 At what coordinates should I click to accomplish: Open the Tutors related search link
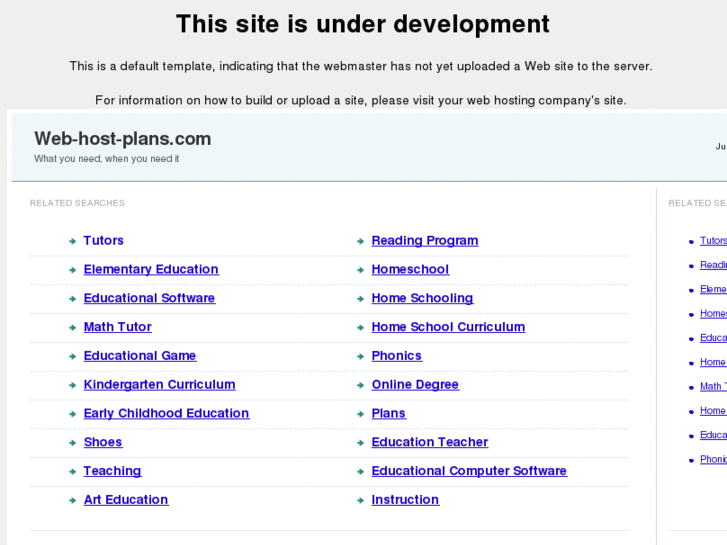coord(103,241)
